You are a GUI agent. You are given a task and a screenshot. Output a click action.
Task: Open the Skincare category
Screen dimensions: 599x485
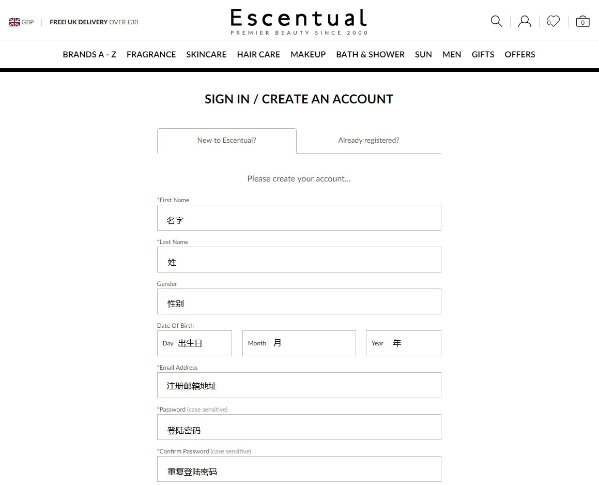(x=206, y=54)
